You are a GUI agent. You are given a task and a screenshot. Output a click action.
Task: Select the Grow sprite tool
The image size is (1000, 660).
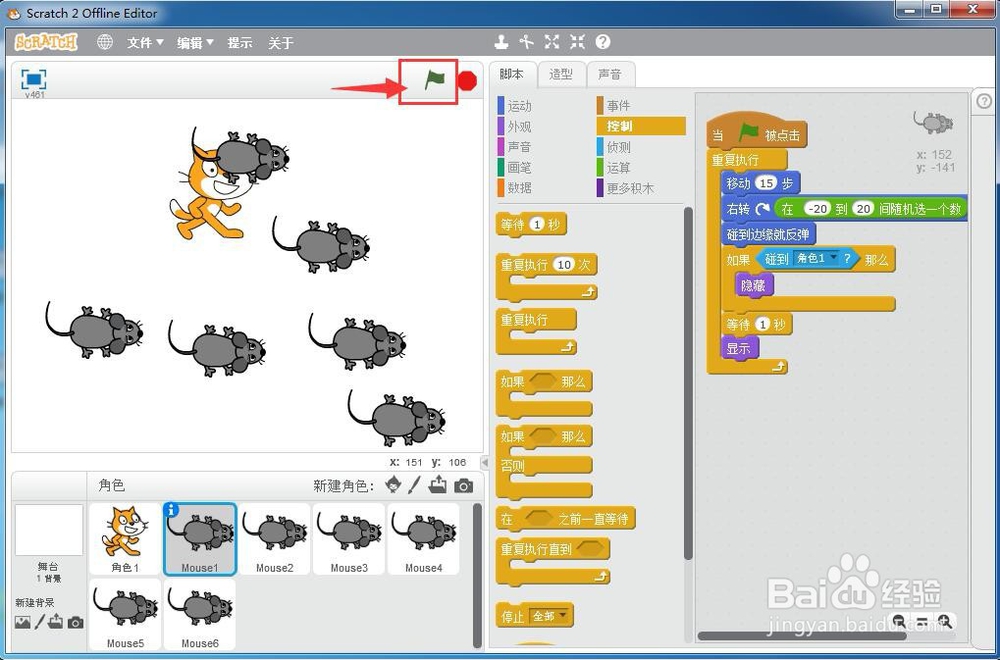(552, 42)
